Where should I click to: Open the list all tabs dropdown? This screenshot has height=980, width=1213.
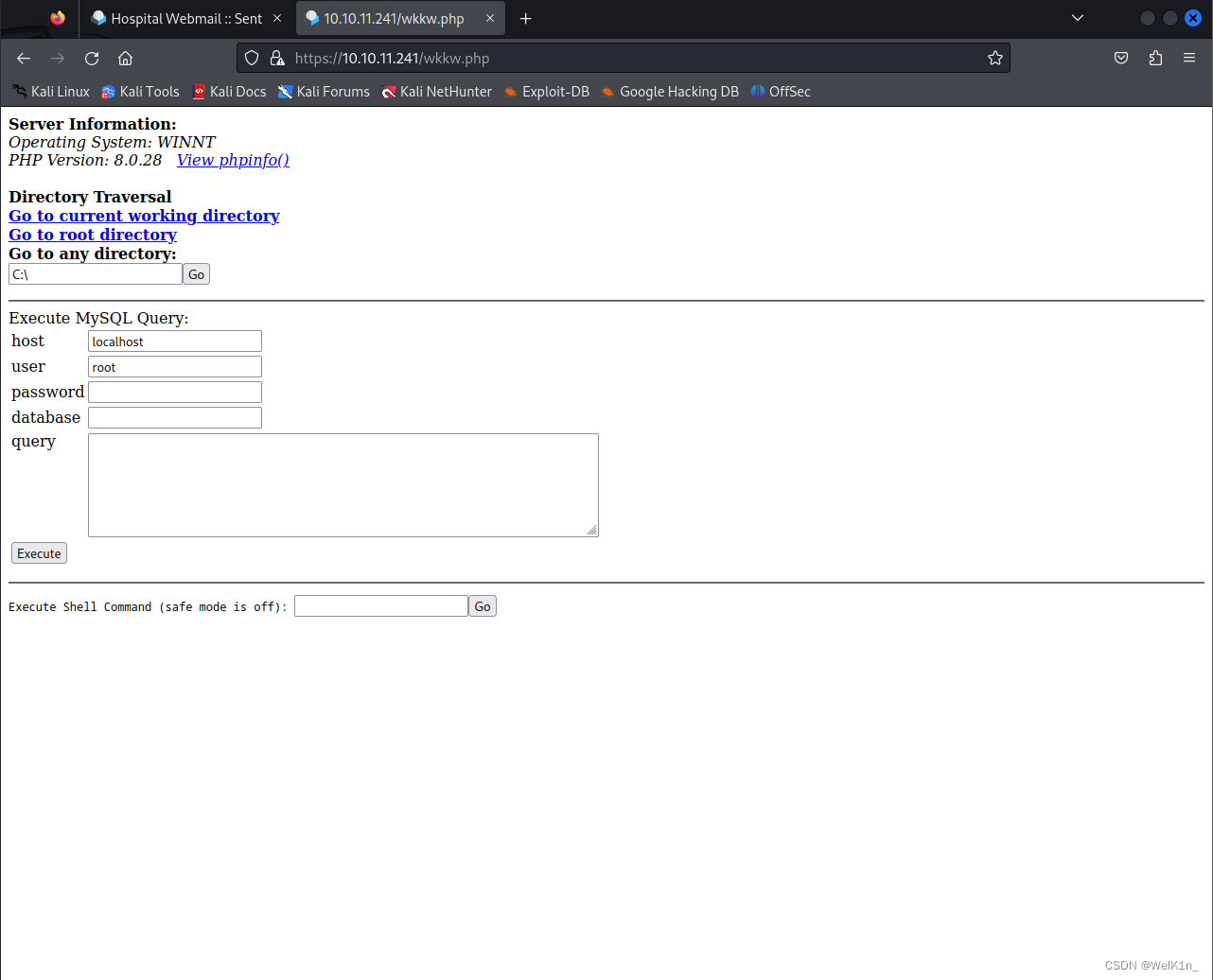[1077, 18]
